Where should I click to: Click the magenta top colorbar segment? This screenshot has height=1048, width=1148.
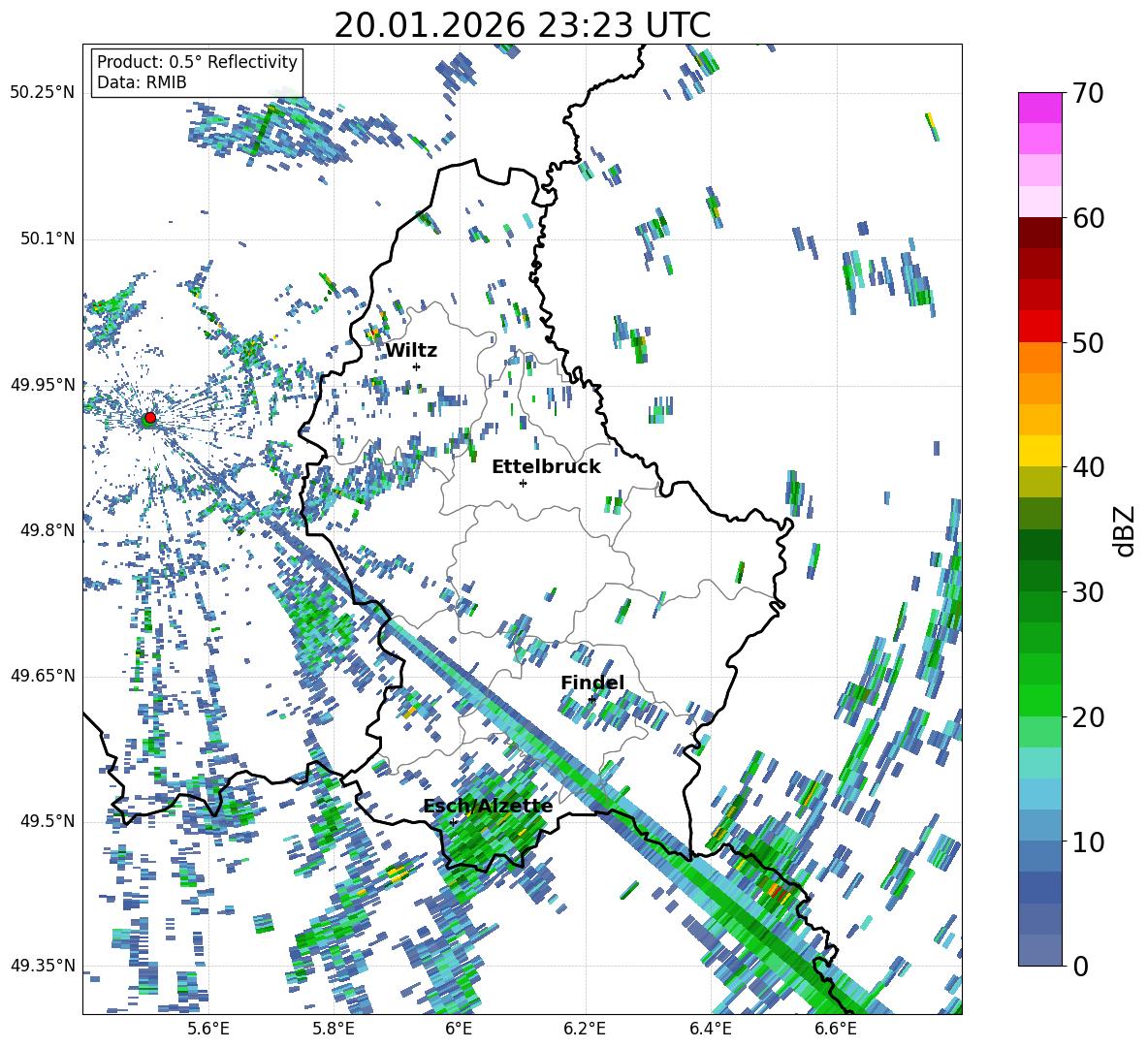click(x=1039, y=108)
